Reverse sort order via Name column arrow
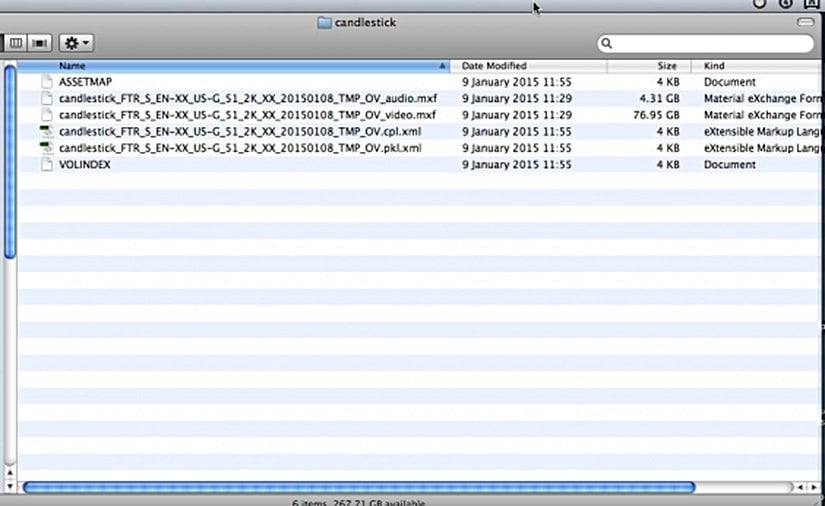The image size is (825, 506). (442, 66)
